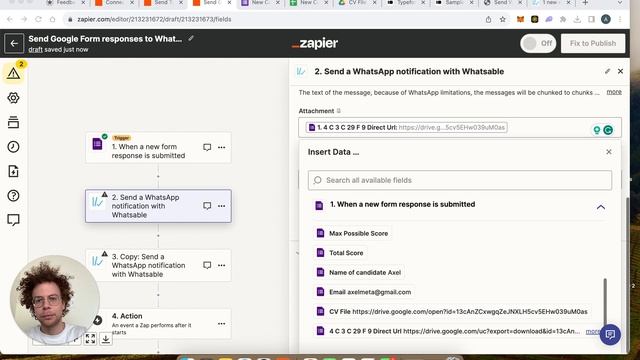Screen dimensions: 640x360
Task: Open the browser extensions puzzle icon
Action: tap(563, 19)
